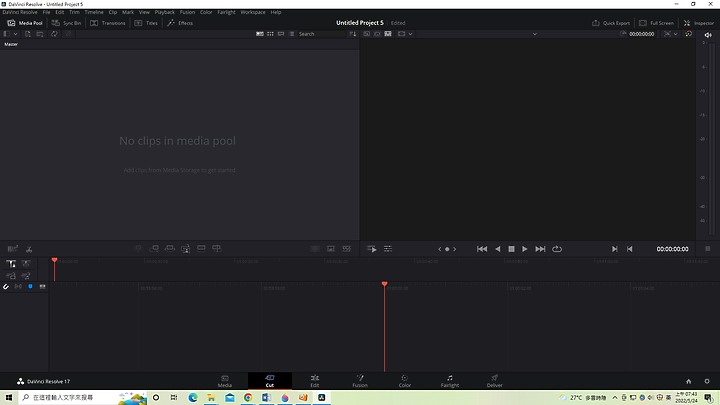Open the Help menu
The height and width of the screenshot is (405, 720).
pyautogui.click(x=276, y=12)
